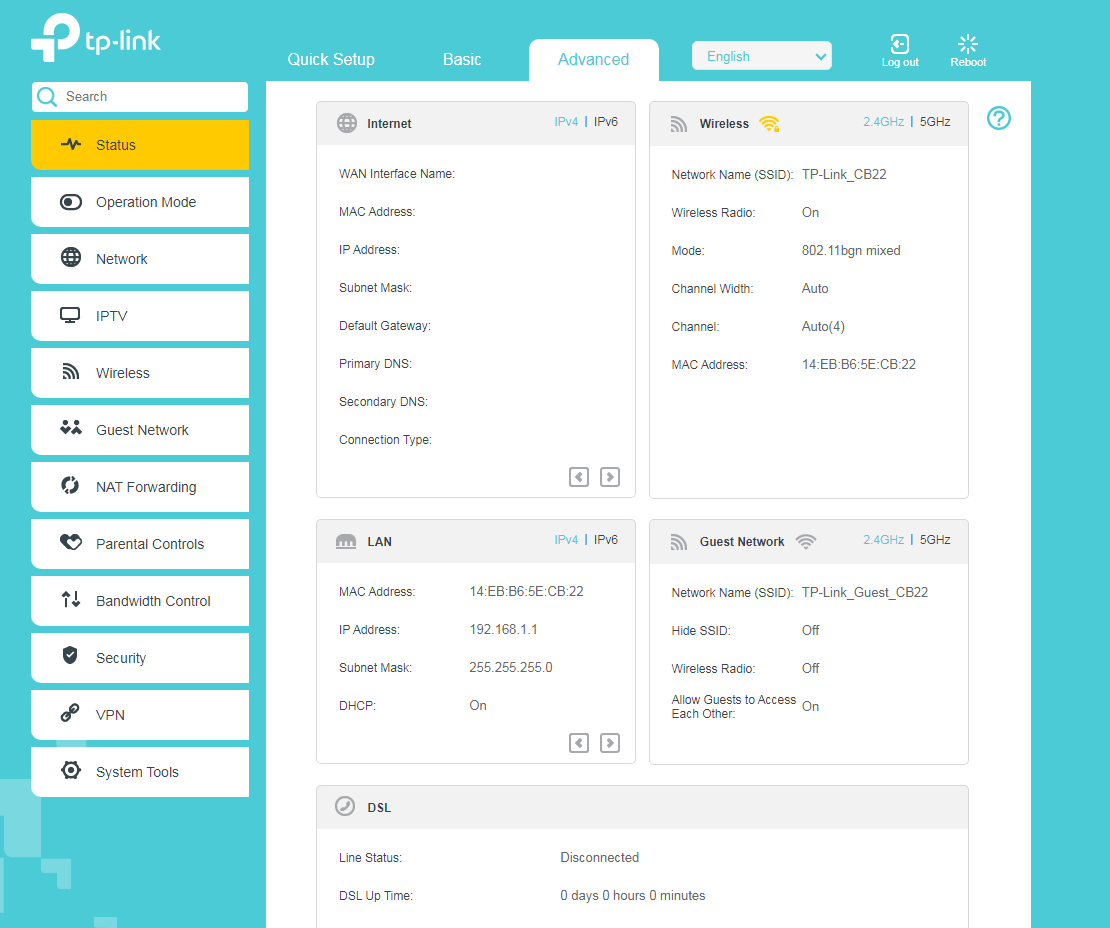Click the tp-link logo

[x=96, y=37]
